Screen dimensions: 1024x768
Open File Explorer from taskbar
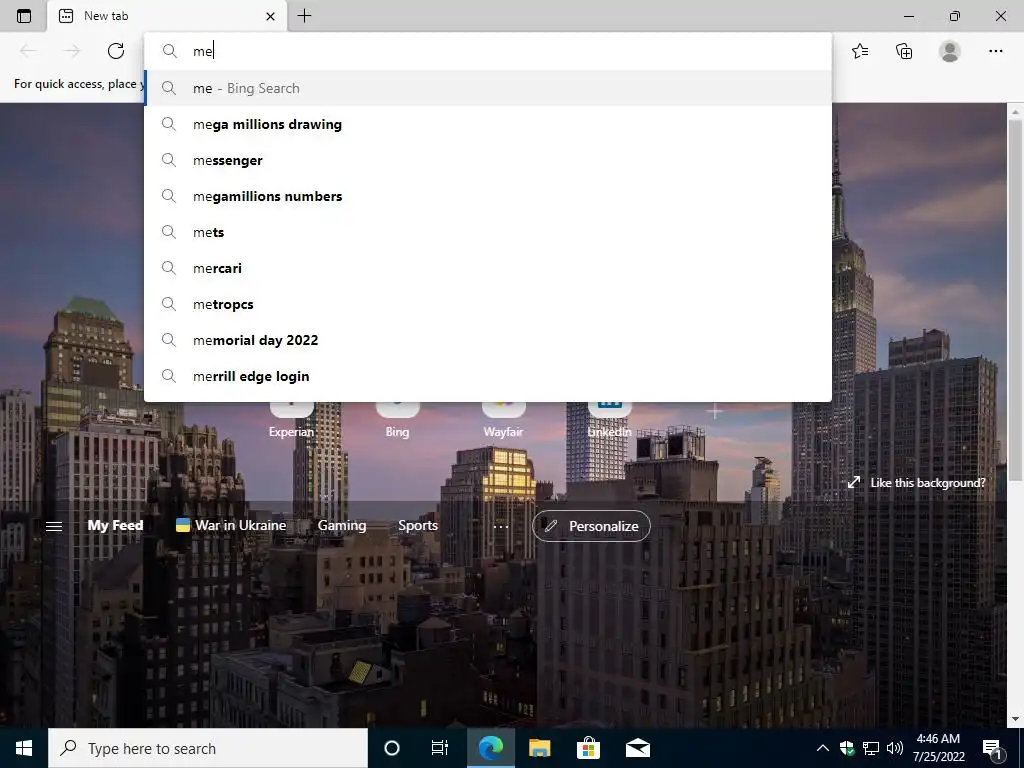tap(539, 748)
